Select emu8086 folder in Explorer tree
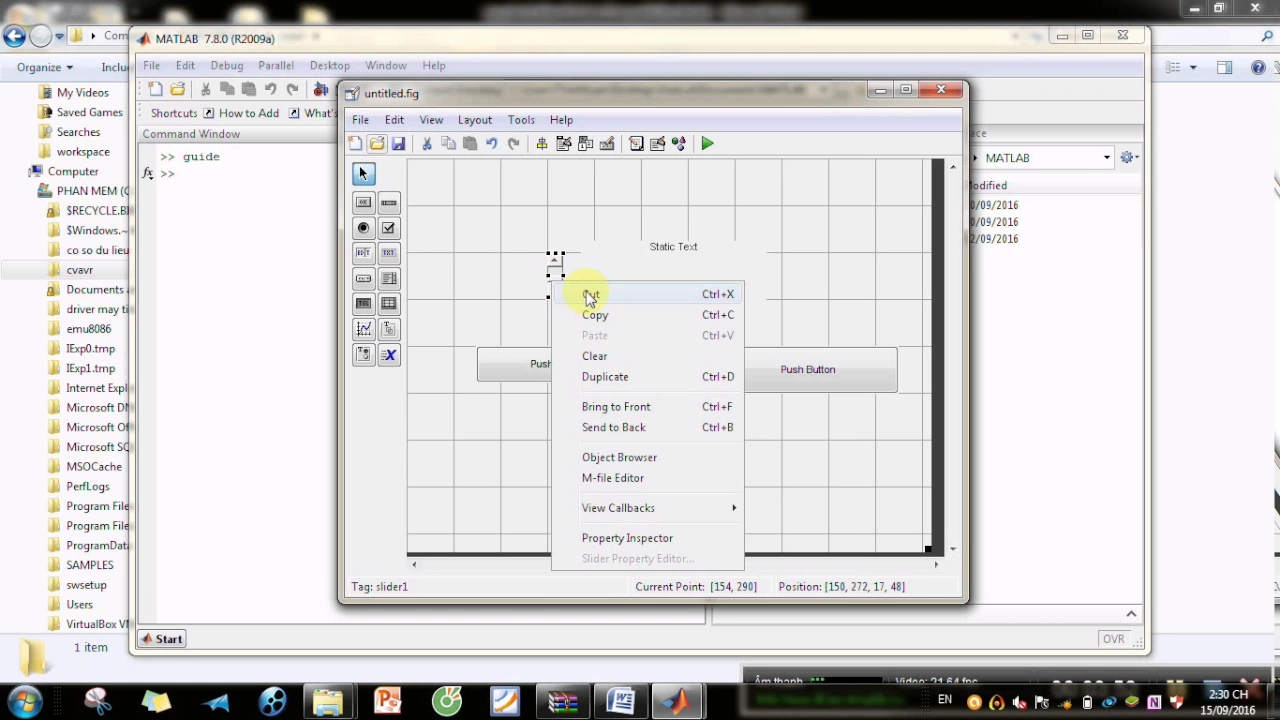Screen dimensions: 1280x720 point(88,329)
